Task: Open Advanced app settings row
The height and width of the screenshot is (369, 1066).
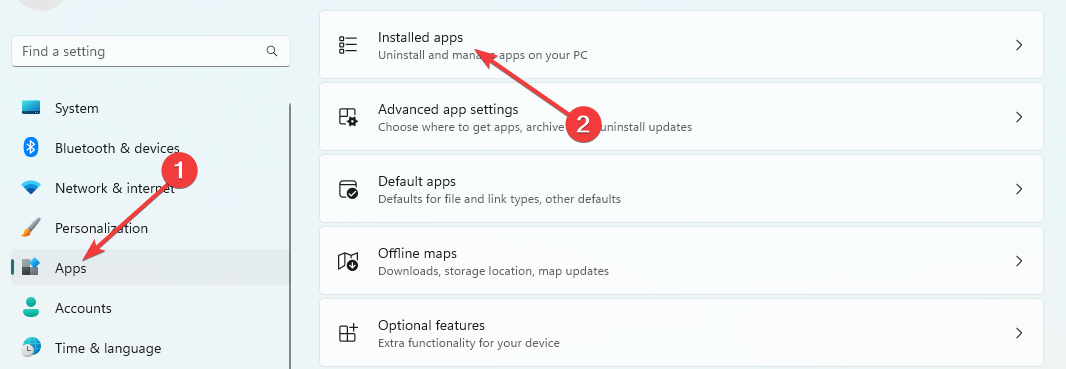Action: tap(681, 117)
